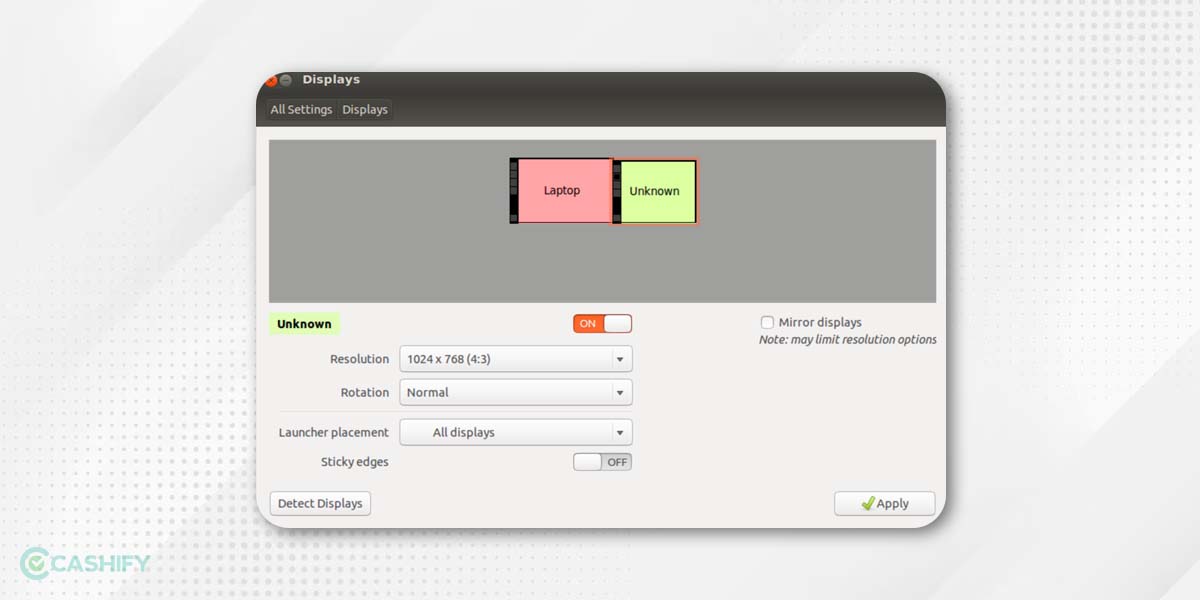This screenshot has height=600, width=1200.
Task: Click the Resolution dropdown arrow icon
Action: coord(622,358)
